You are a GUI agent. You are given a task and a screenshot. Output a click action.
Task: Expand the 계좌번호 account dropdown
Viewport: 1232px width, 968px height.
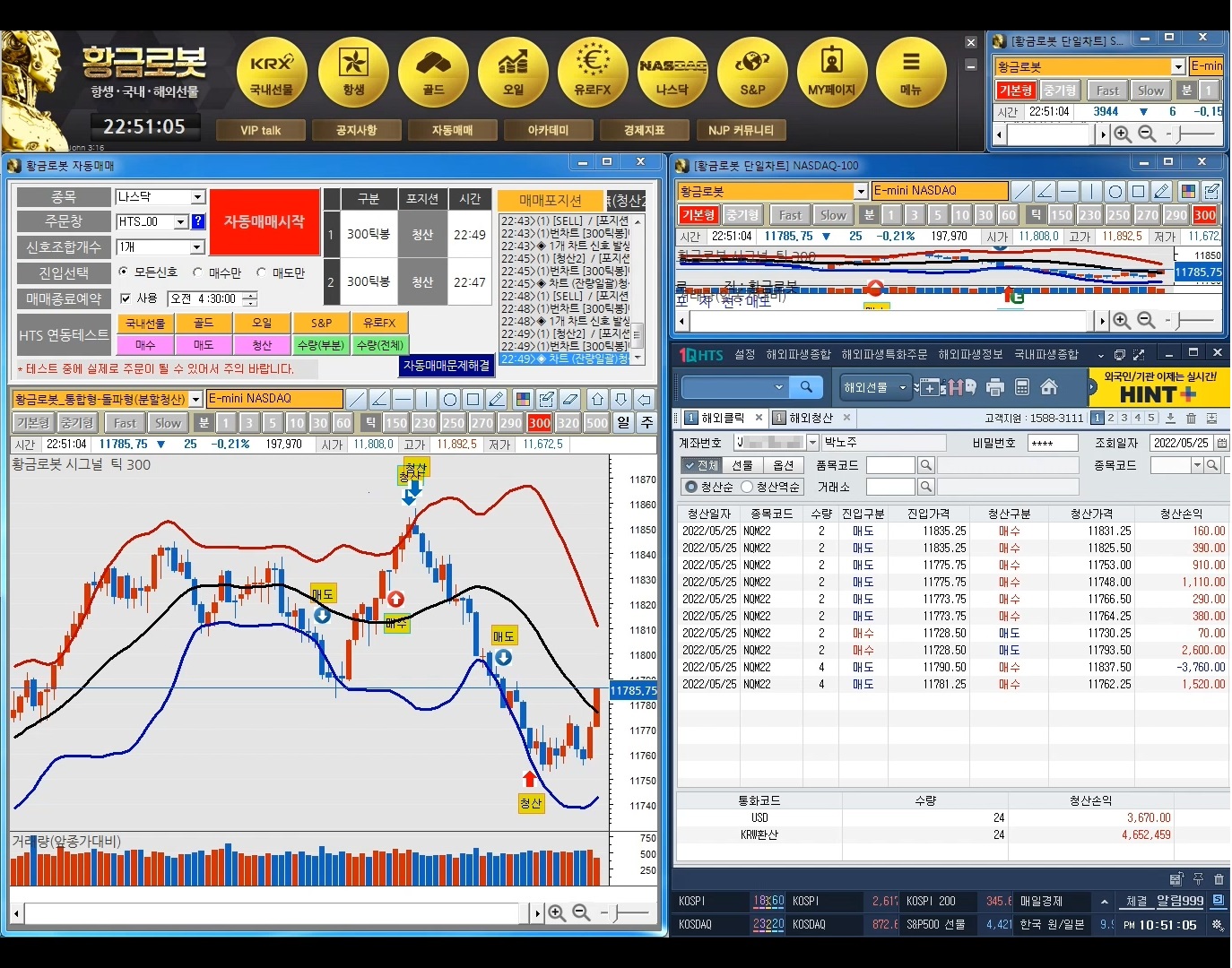click(x=813, y=443)
